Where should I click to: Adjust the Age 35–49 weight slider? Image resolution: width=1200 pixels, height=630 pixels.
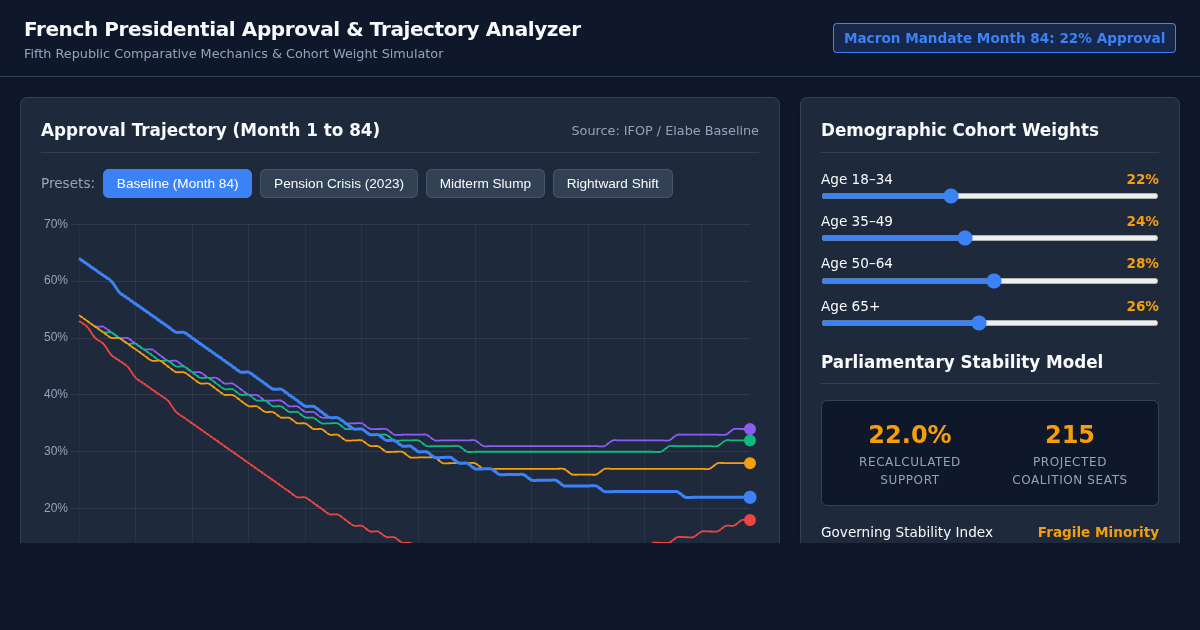[x=990, y=238]
